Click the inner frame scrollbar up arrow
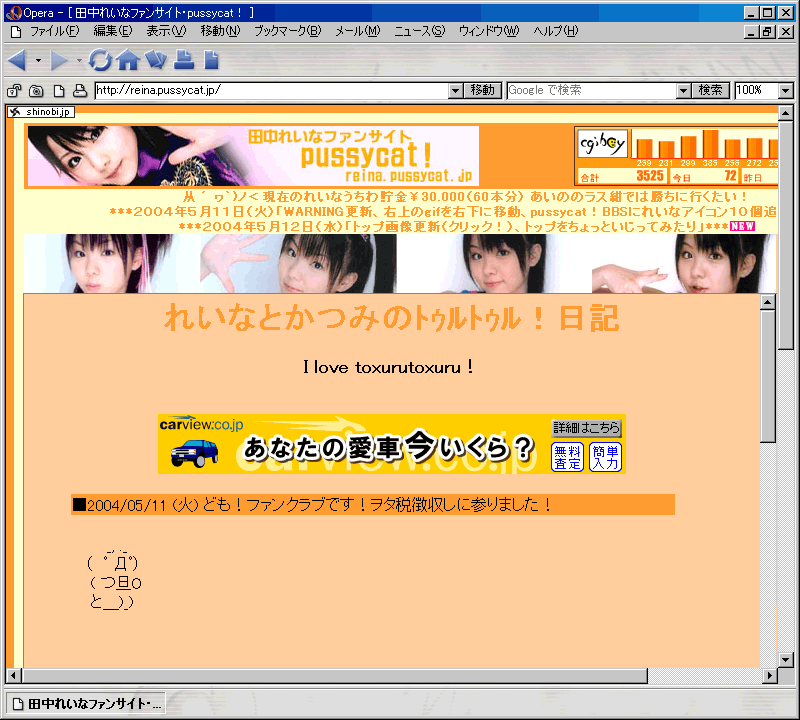 [x=768, y=302]
